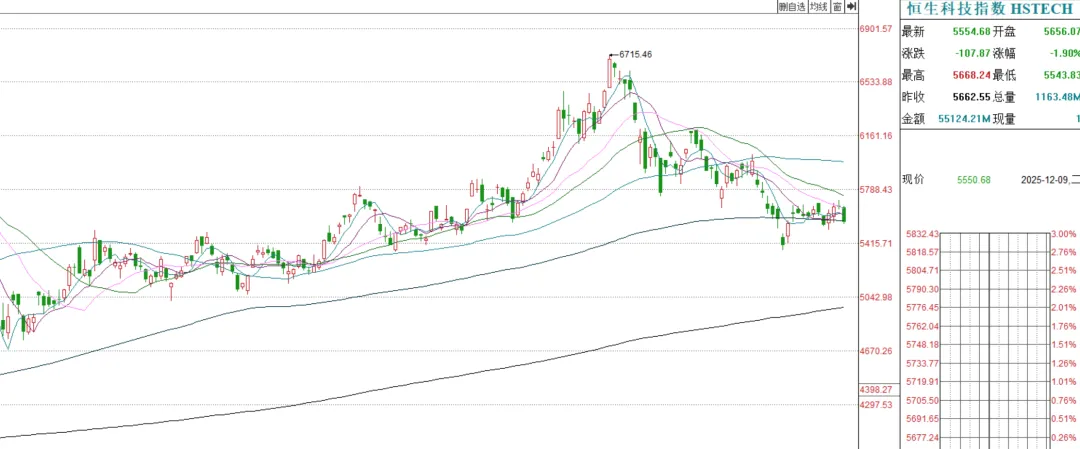Toggle the 均线 moving average lines
The height and width of the screenshot is (449, 1080).
pos(819,7)
